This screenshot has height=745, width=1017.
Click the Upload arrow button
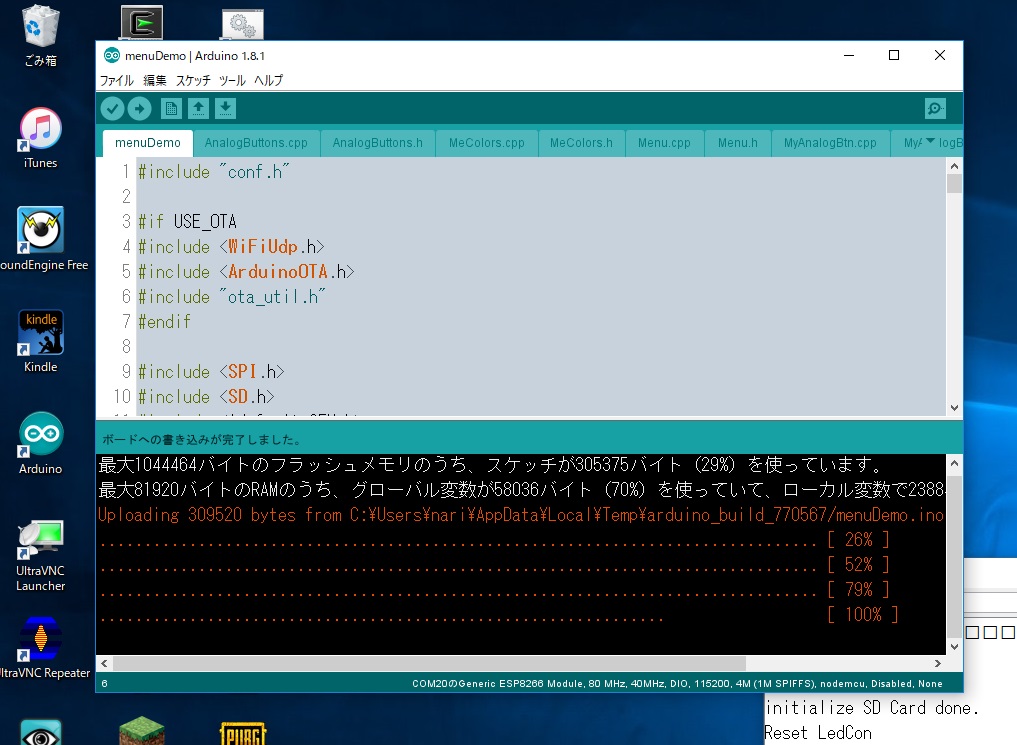tap(140, 109)
